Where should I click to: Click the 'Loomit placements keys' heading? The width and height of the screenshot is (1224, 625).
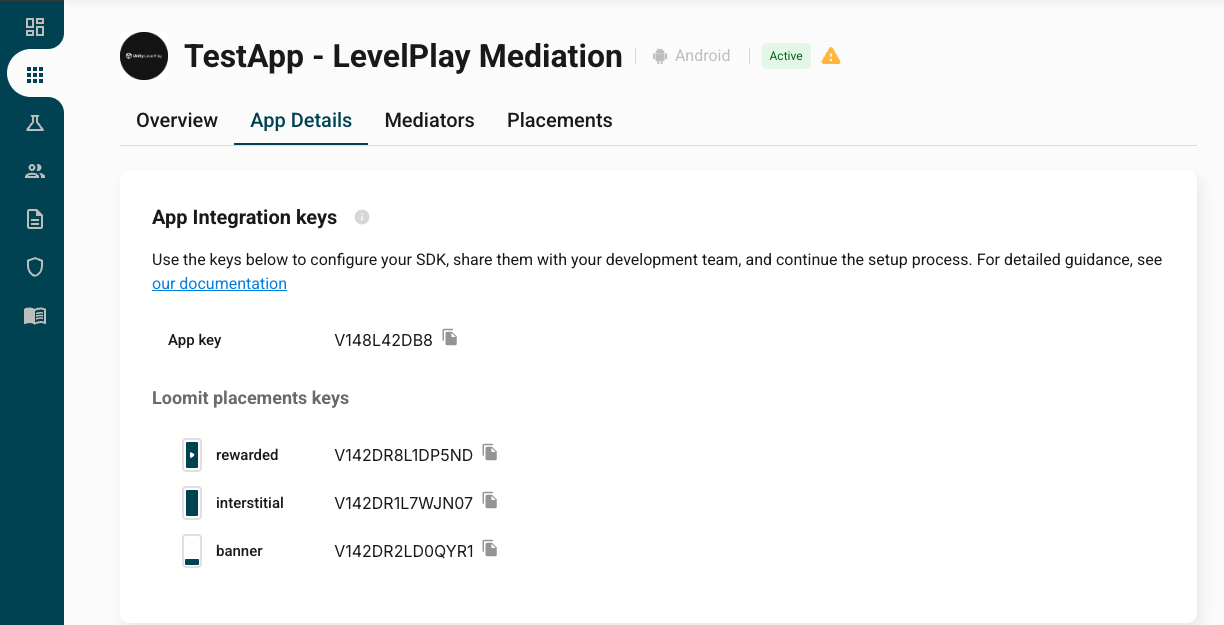251,398
